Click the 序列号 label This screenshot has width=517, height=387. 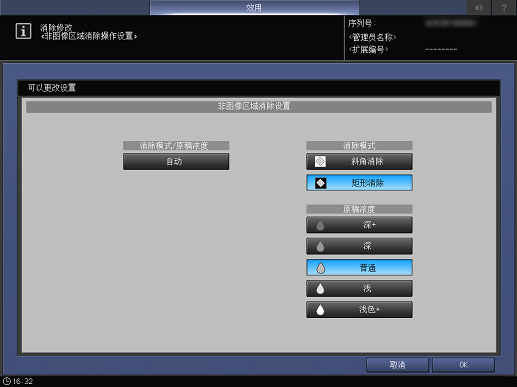[x=362, y=23]
